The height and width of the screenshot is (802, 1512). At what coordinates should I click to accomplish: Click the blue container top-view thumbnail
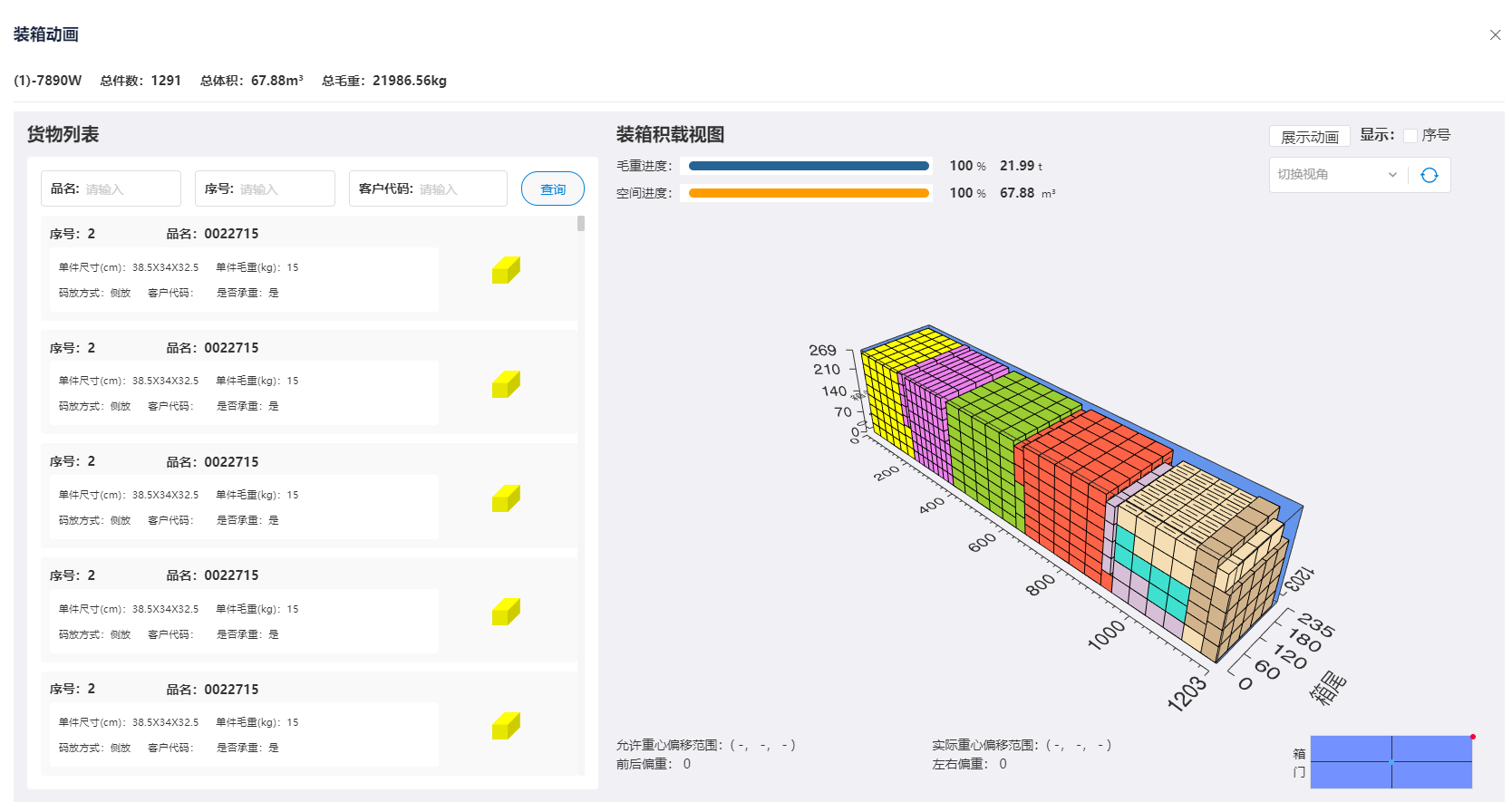pyautogui.click(x=1391, y=762)
